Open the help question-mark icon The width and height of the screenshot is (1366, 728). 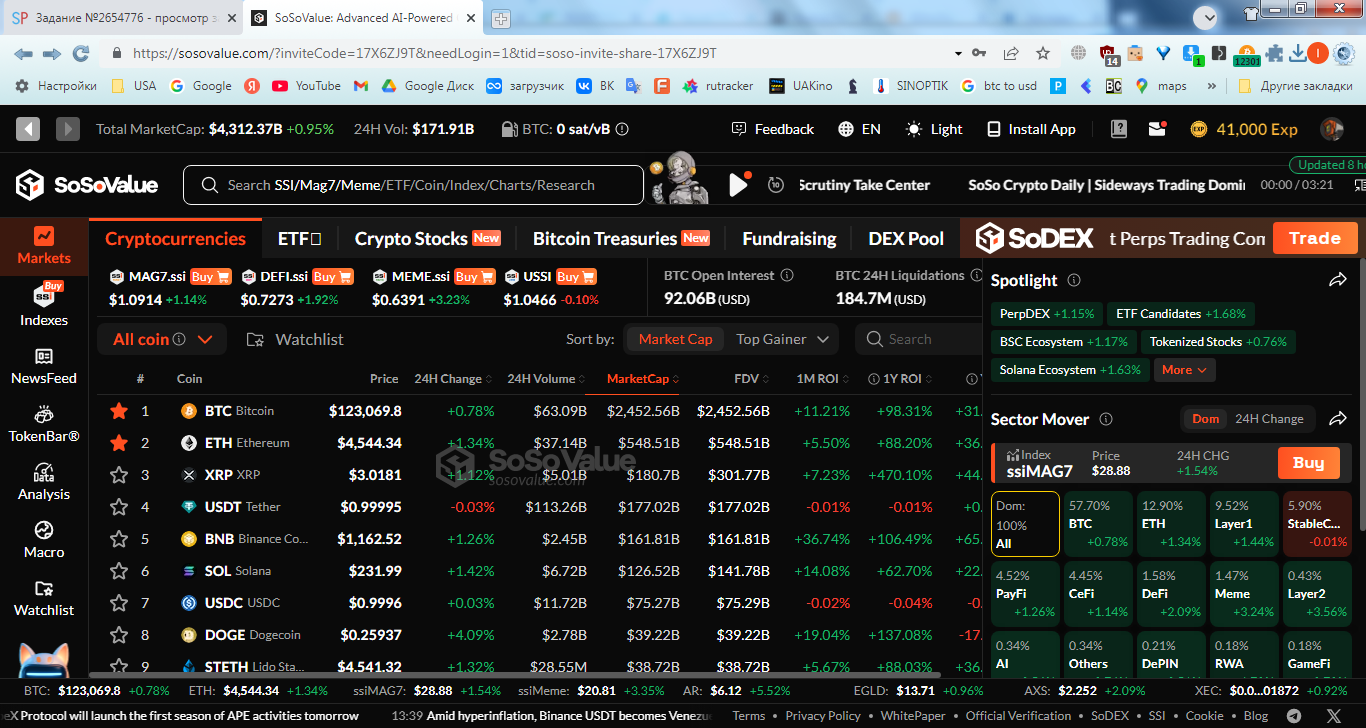1120,129
